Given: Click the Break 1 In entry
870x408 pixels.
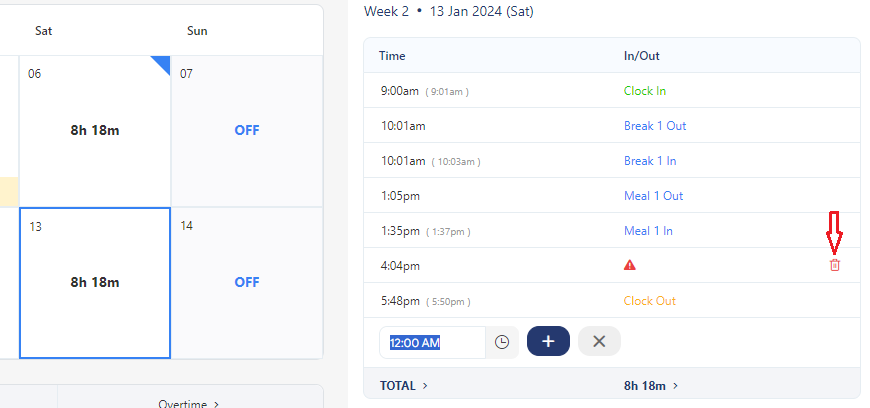Looking at the screenshot, I should point(650,161).
